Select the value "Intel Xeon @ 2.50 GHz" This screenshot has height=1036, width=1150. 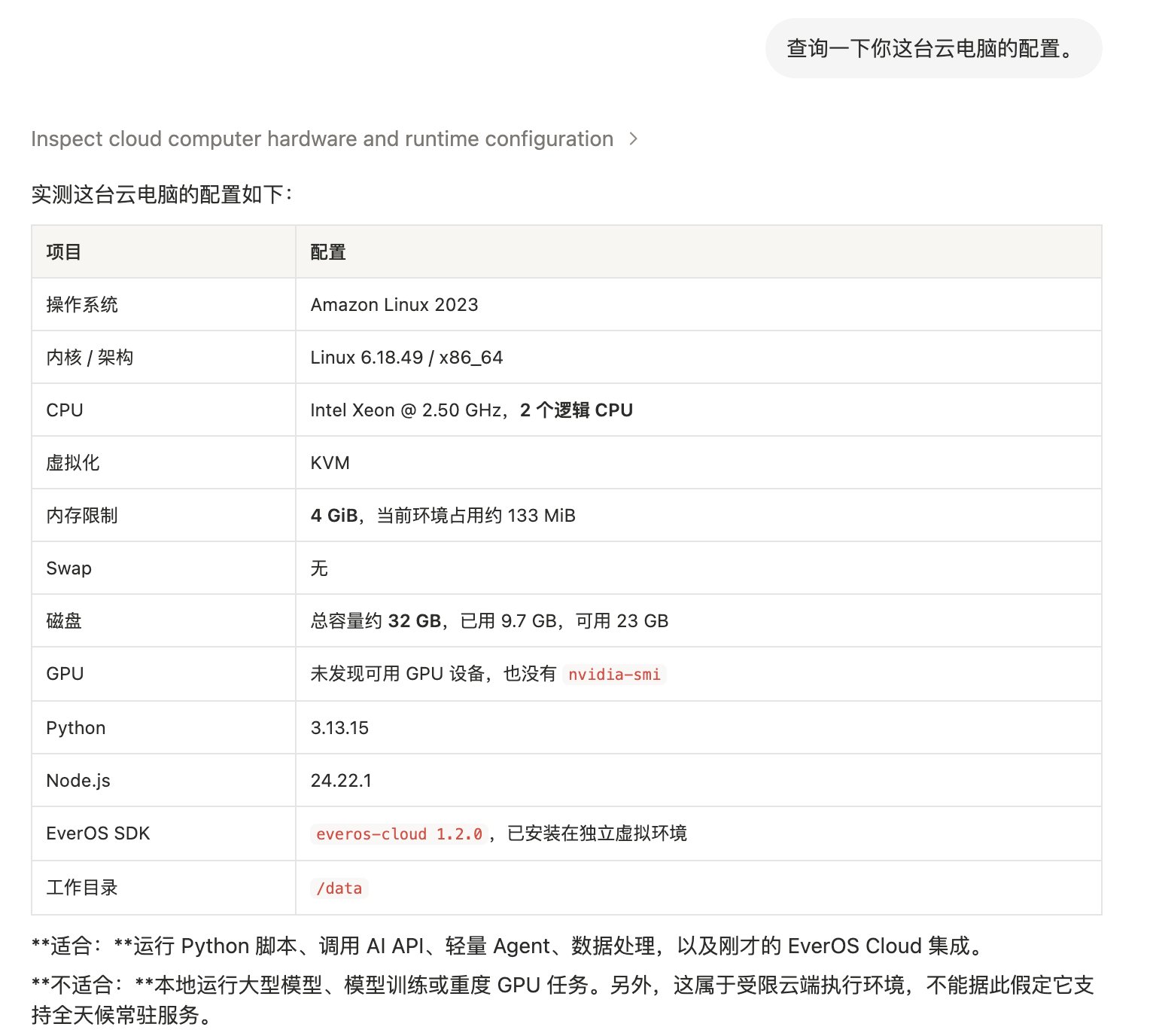[406, 410]
